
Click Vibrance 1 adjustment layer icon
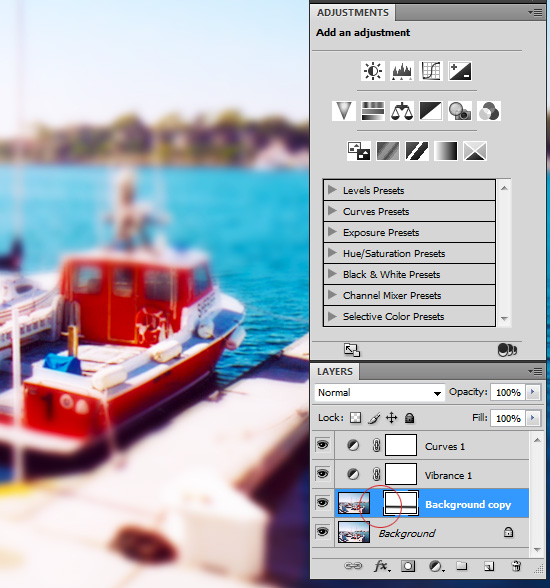click(353, 474)
